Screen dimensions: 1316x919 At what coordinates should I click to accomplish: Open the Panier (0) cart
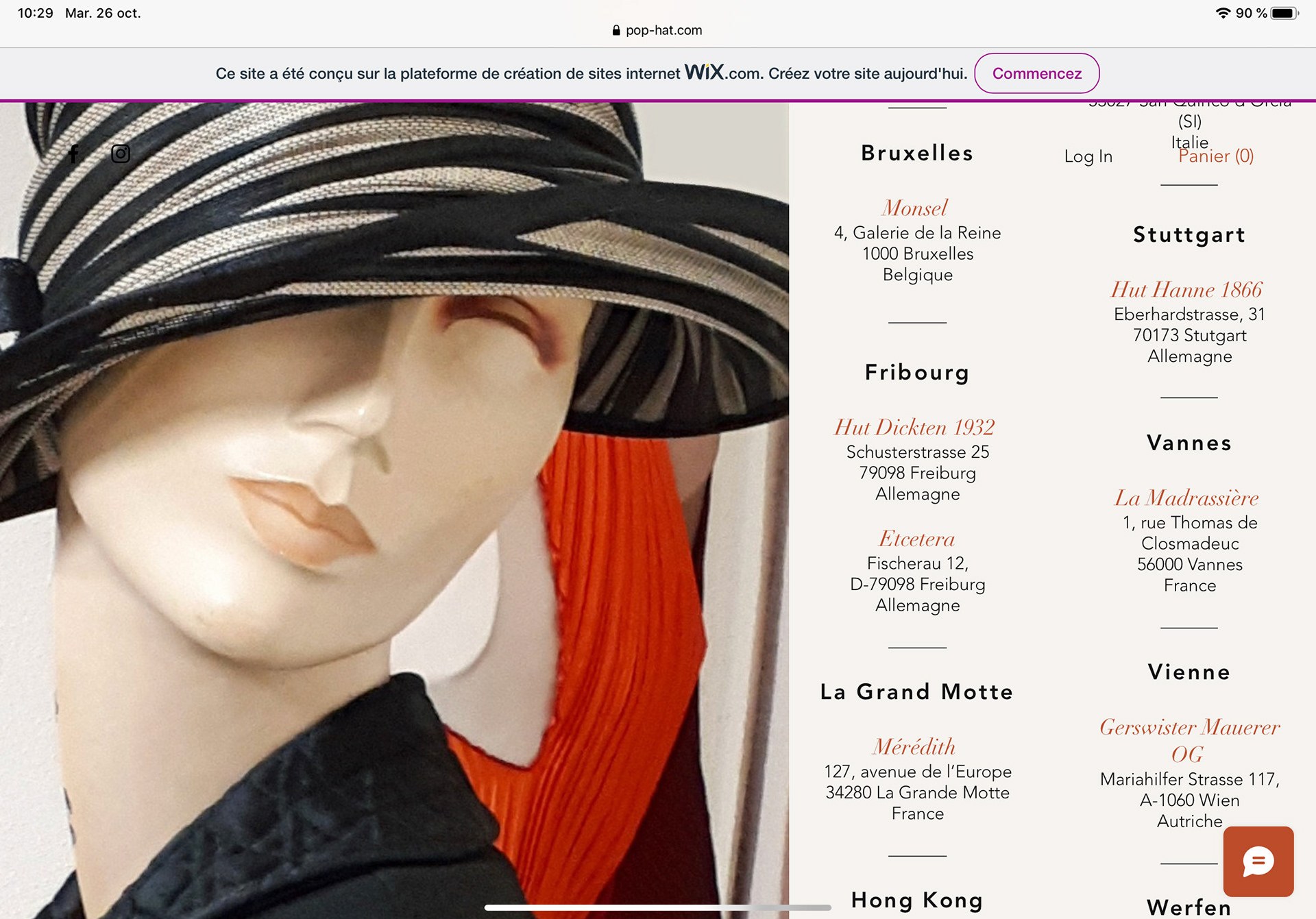1215,156
